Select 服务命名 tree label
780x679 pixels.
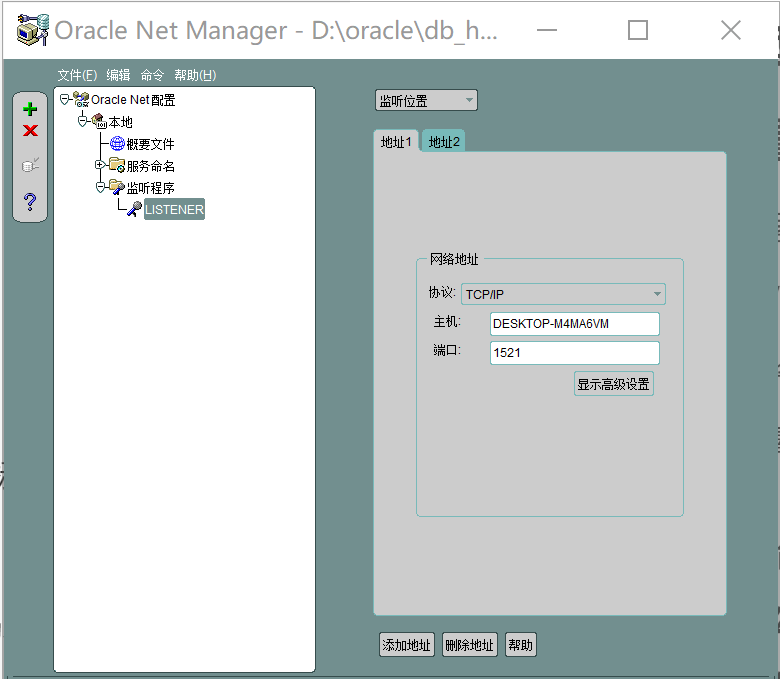[150, 166]
